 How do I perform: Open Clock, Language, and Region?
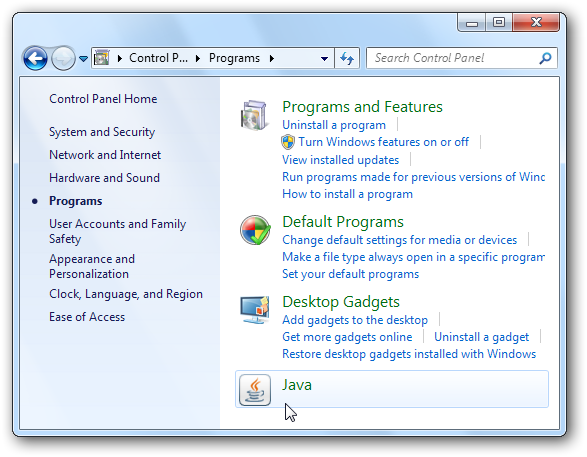pyautogui.click(x=126, y=294)
